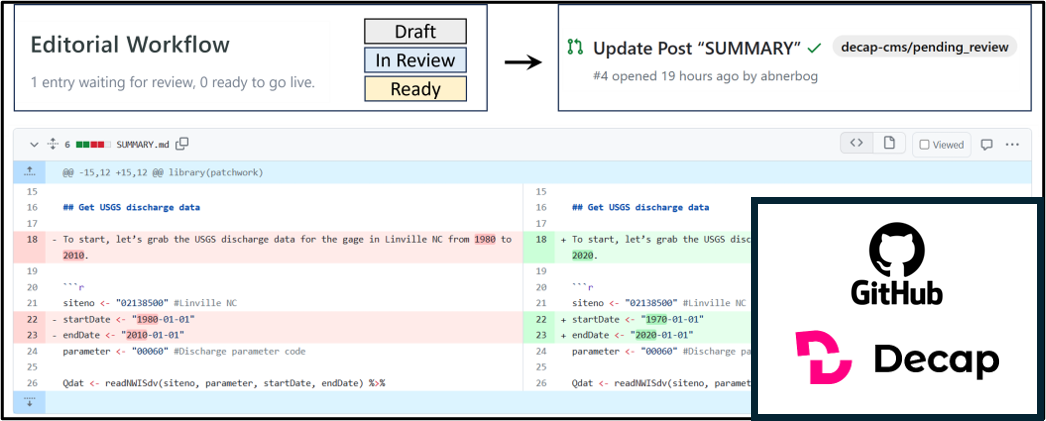
Task: Open the file comment icon
Action: pyautogui.click(x=986, y=144)
